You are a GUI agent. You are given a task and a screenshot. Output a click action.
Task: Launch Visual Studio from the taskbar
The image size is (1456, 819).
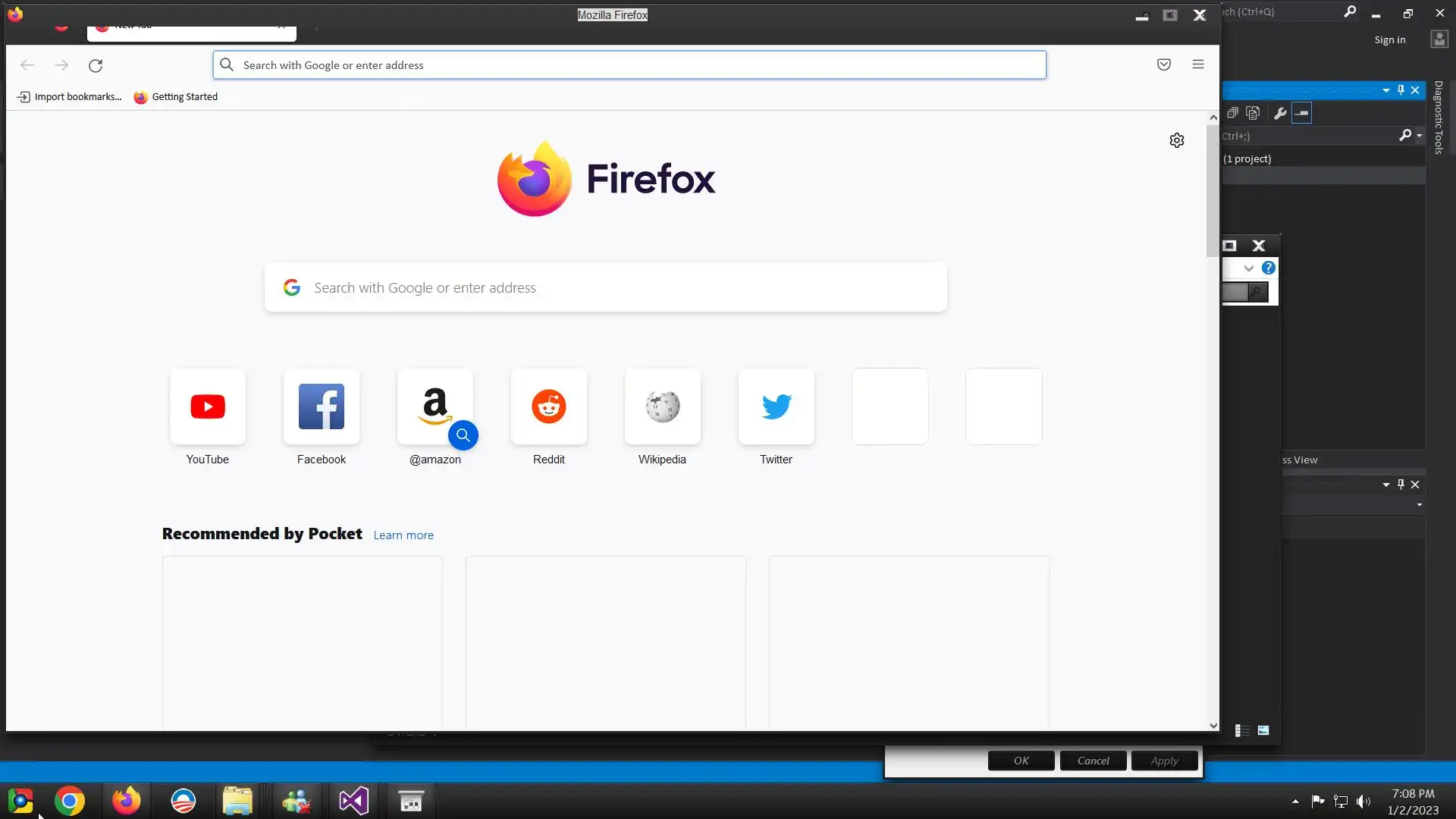click(x=353, y=801)
